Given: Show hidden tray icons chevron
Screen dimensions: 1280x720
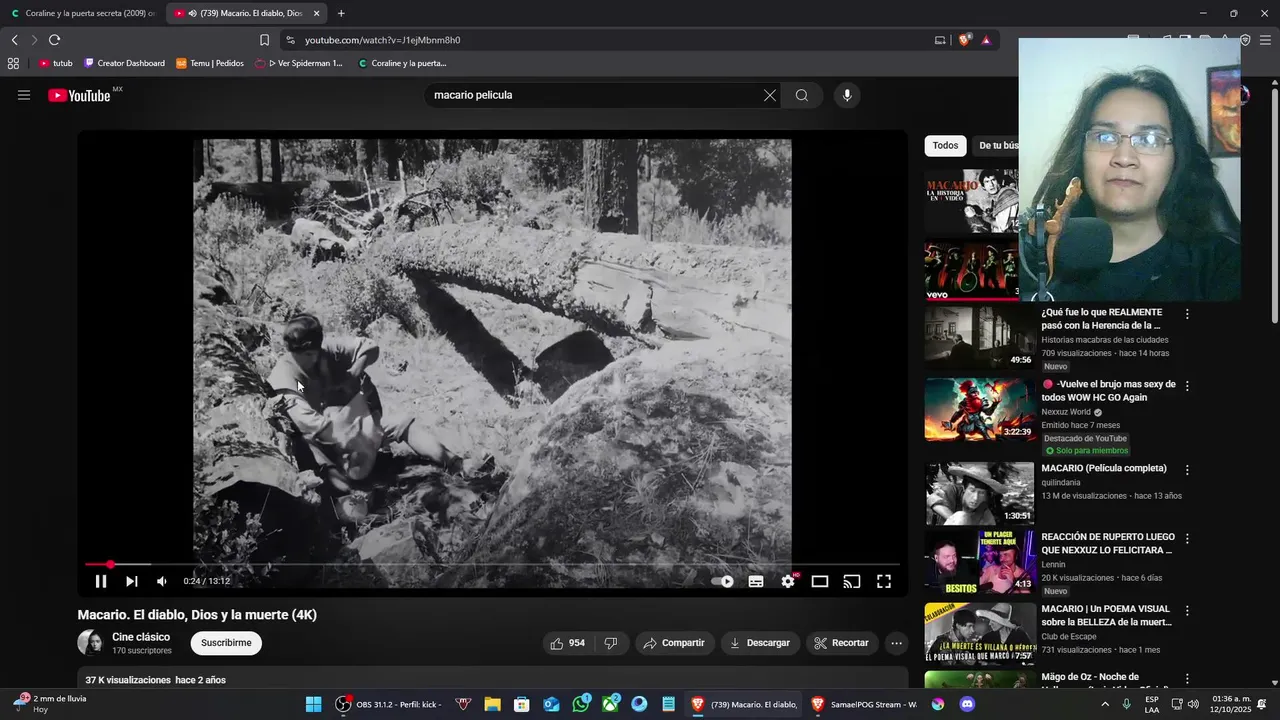Looking at the screenshot, I should click(x=1105, y=704).
